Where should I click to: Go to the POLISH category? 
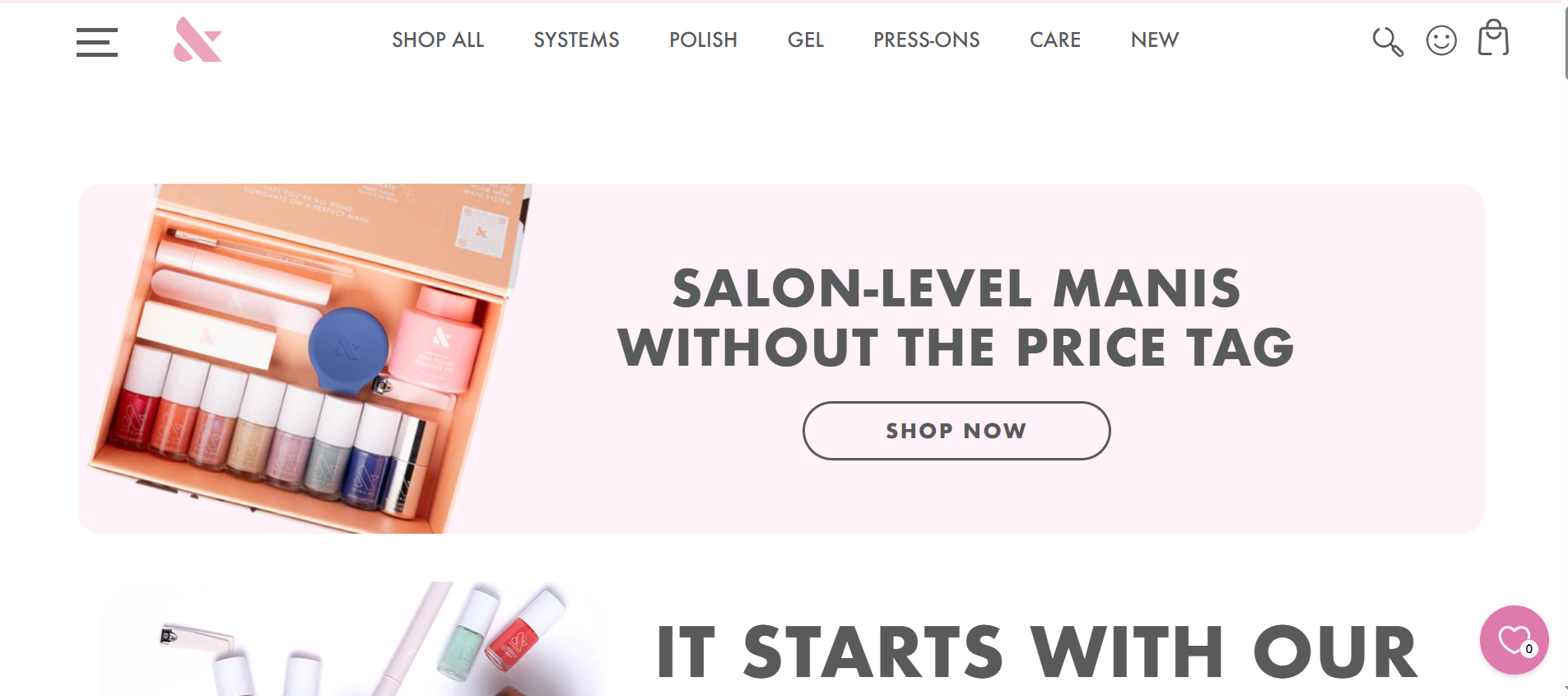click(703, 40)
